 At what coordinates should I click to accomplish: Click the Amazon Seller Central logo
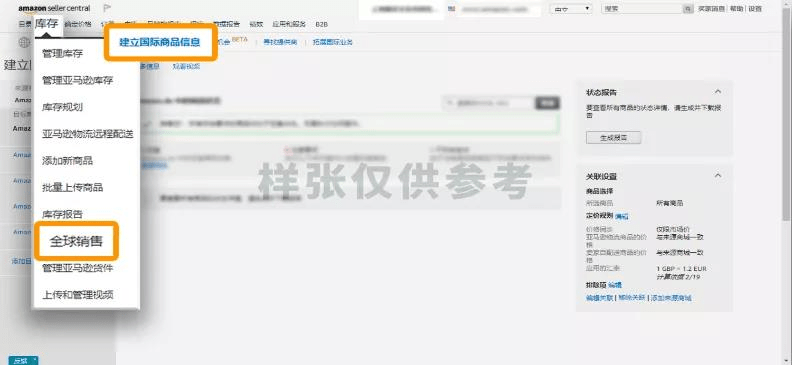tap(54, 9)
